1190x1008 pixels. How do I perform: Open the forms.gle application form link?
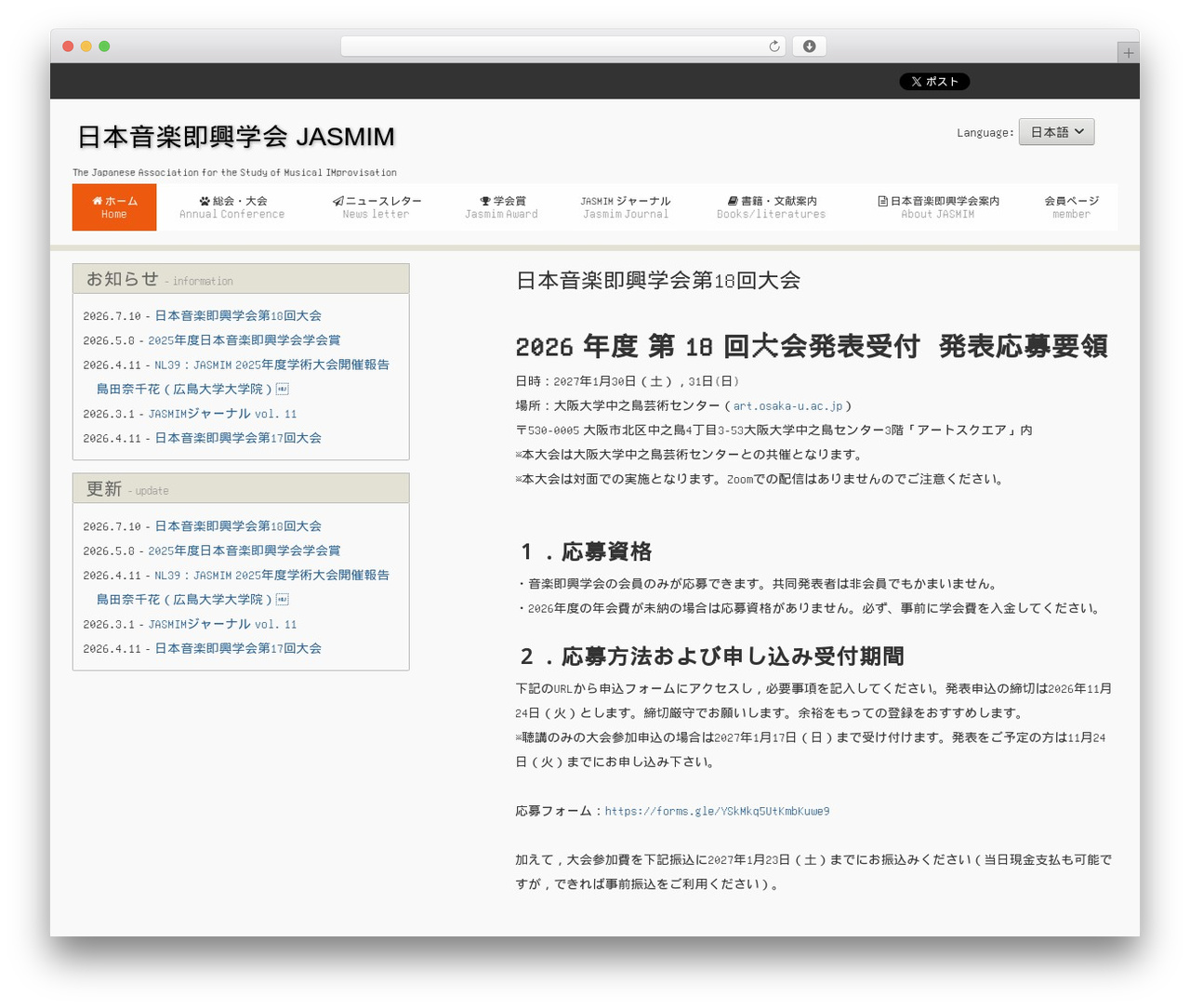[x=717, y=811]
